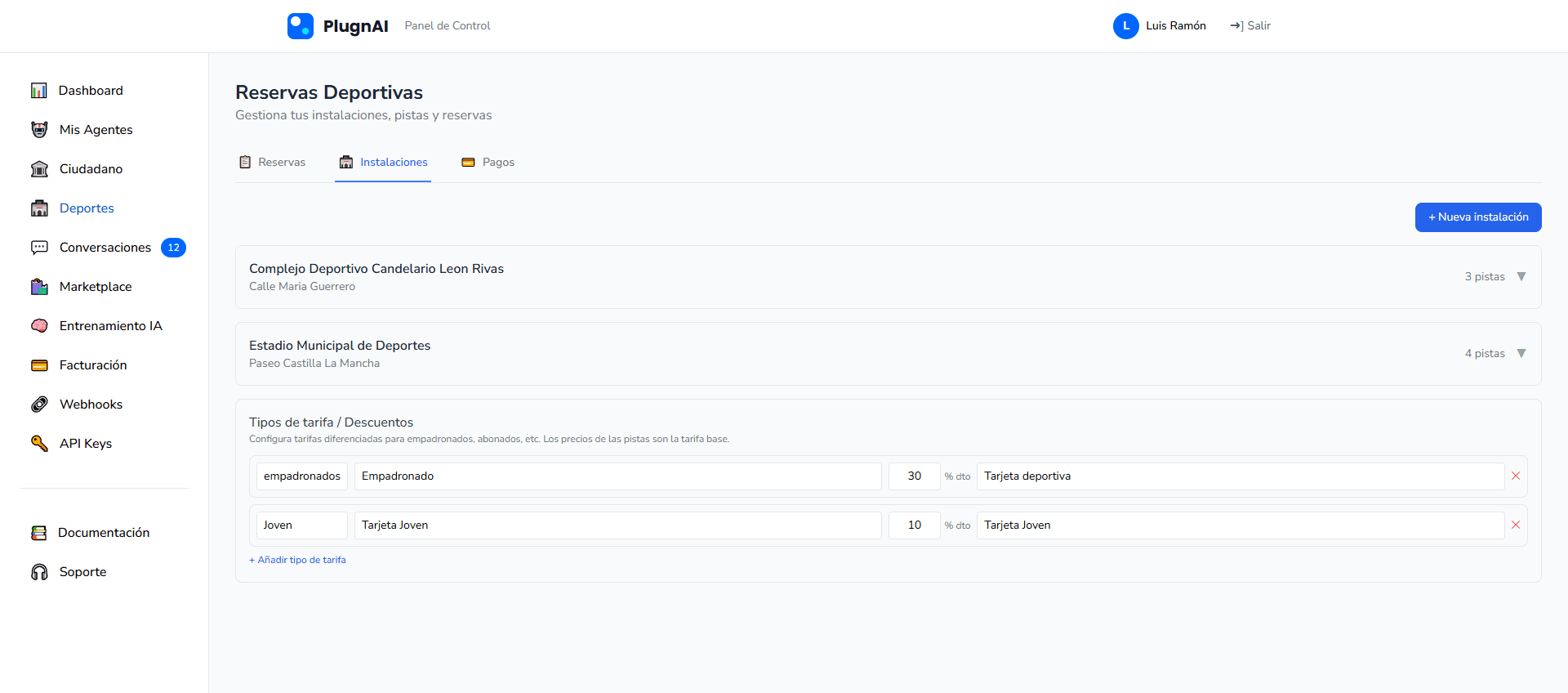Edit the Tarjeta Joven name field
Screen dimensions: 1568x693
pyautogui.click(x=618, y=525)
